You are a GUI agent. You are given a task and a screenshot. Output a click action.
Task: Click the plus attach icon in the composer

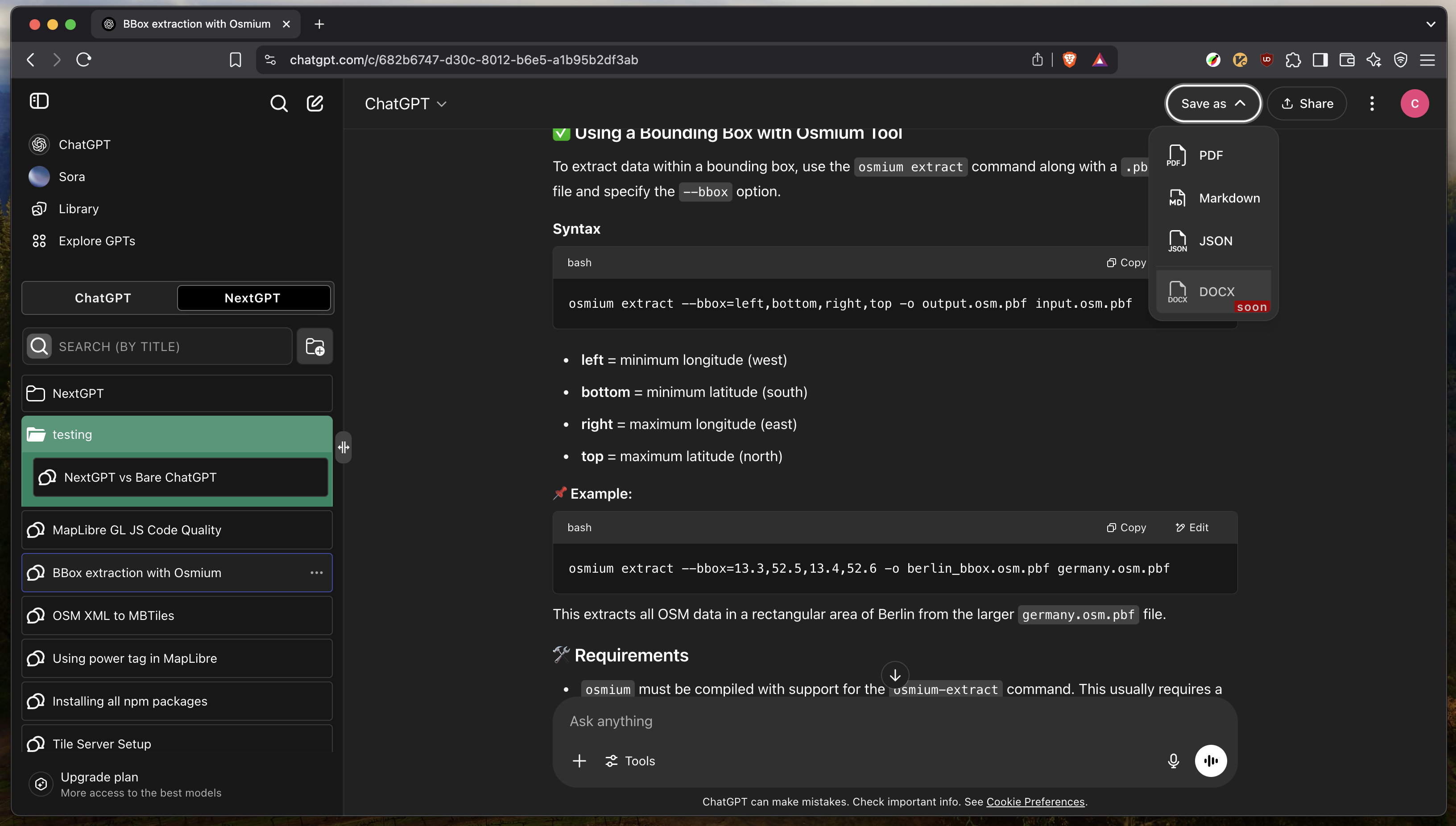tap(579, 761)
